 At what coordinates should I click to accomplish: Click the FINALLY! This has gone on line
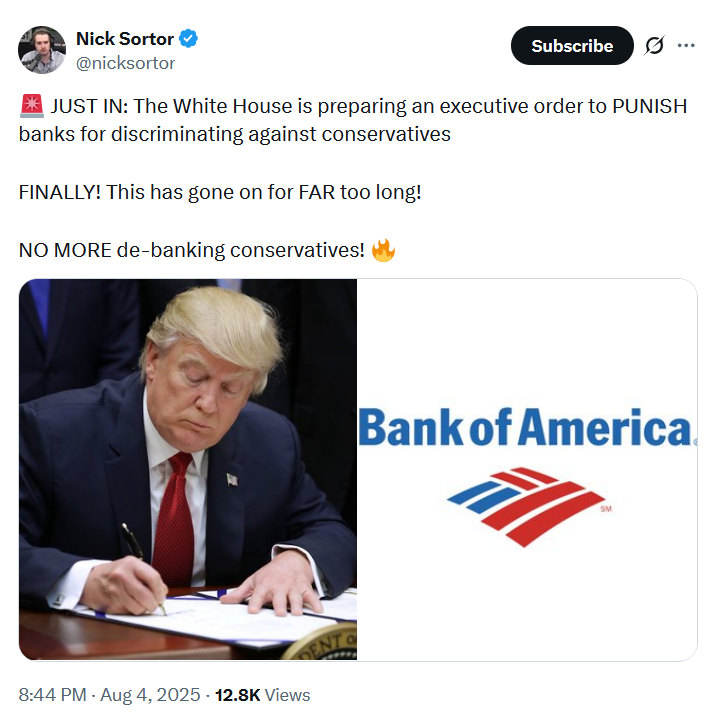[220, 192]
